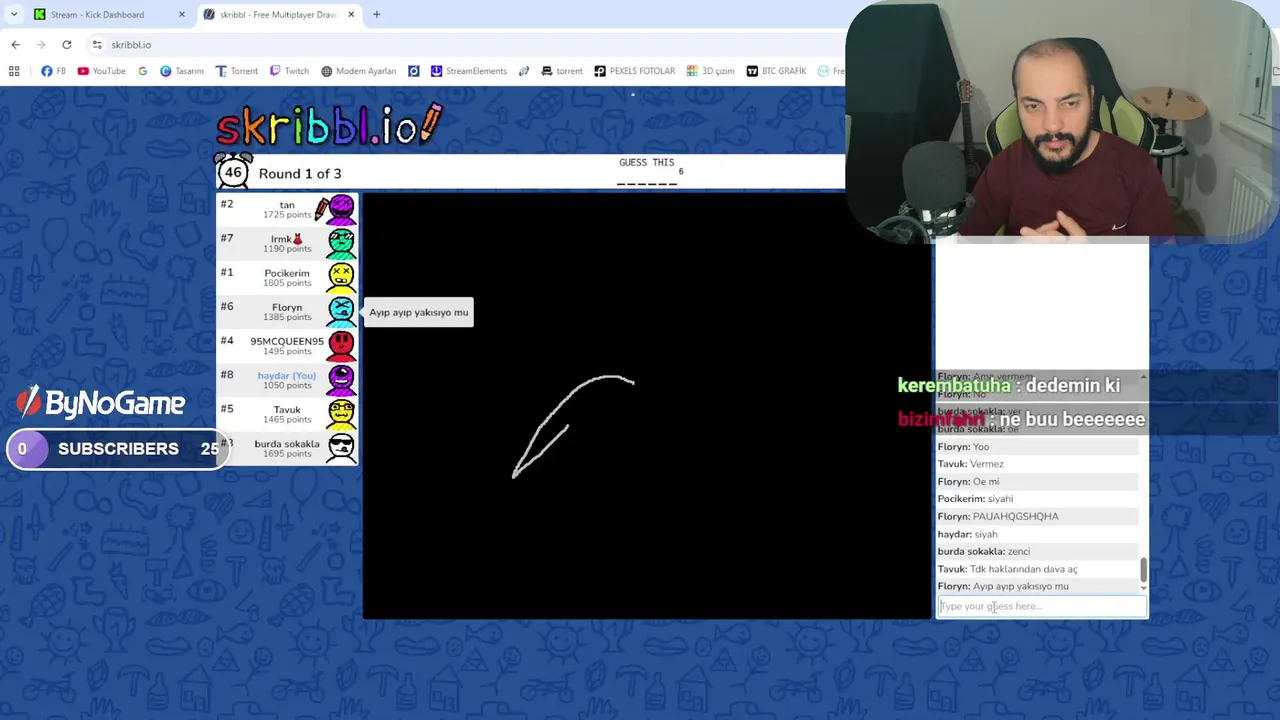
Task: Click the chat scrollbar thumb
Action: (x=1143, y=570)
